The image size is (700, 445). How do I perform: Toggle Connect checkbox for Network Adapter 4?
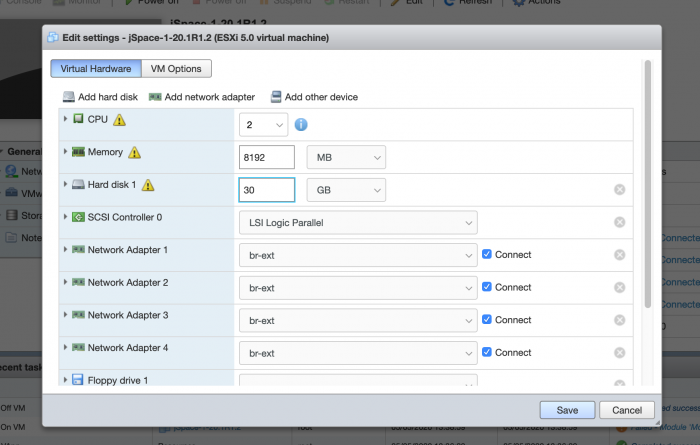point(487,352)
